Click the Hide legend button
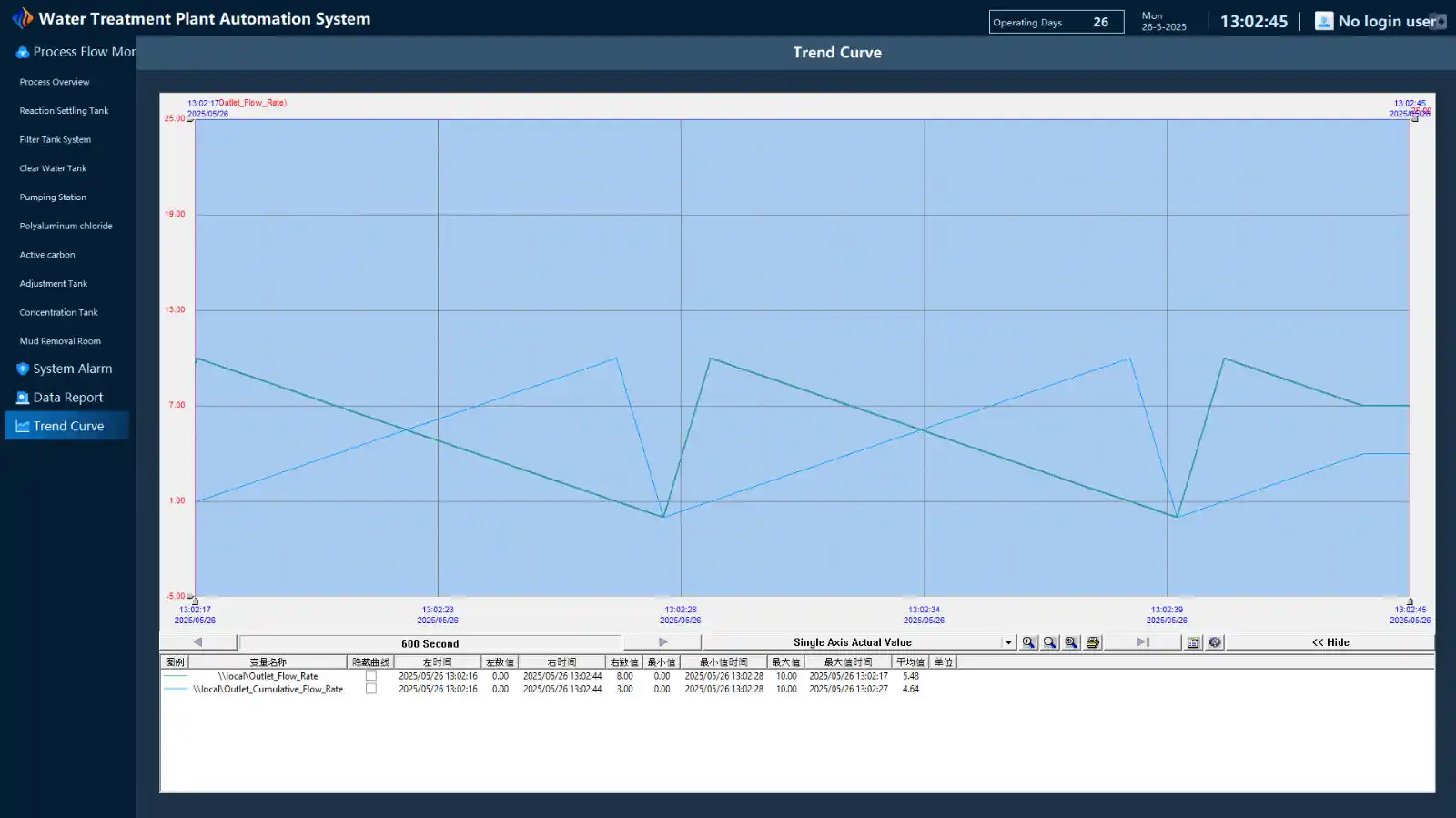1456x818 pixels. tap(1330, 642)
